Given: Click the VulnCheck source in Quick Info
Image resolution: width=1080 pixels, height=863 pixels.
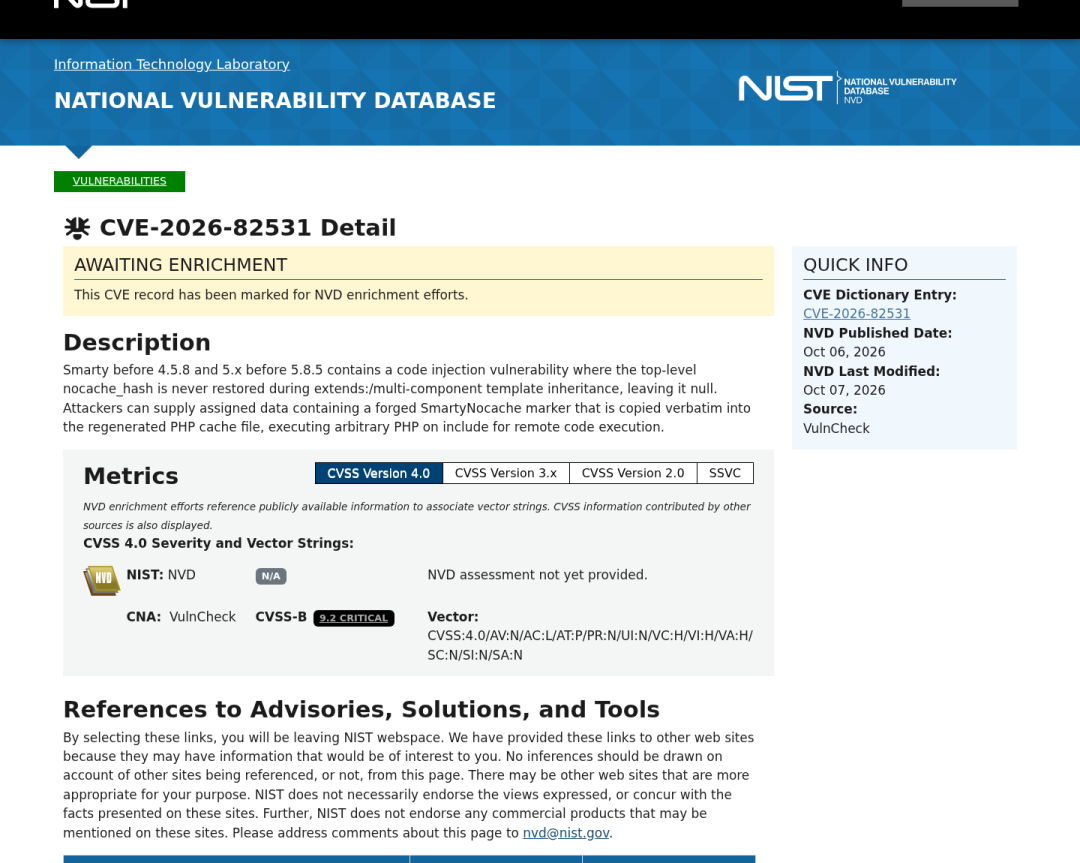Looking at the screenshot, I should click(836, 428).
